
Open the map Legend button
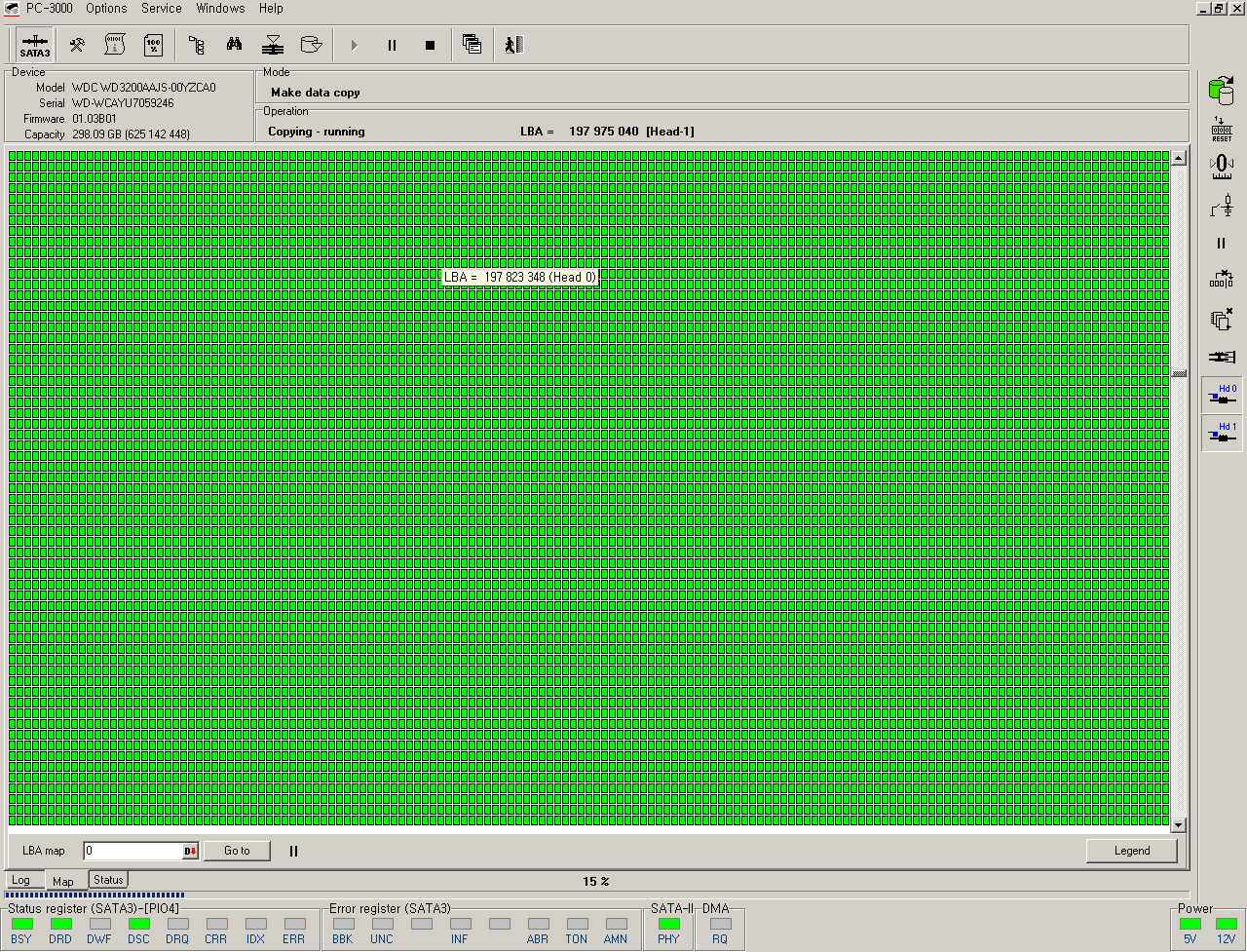(x=1131, y=851)
